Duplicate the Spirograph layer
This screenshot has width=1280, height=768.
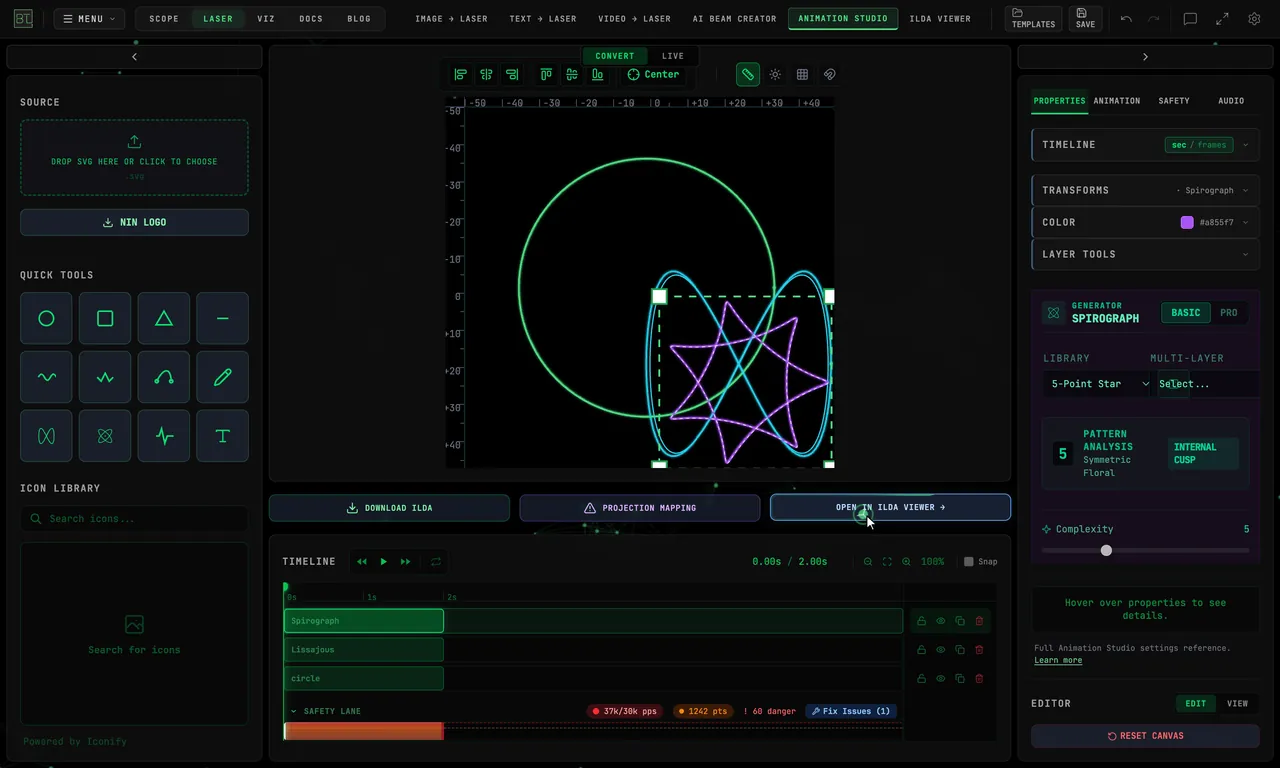[960, 621]
